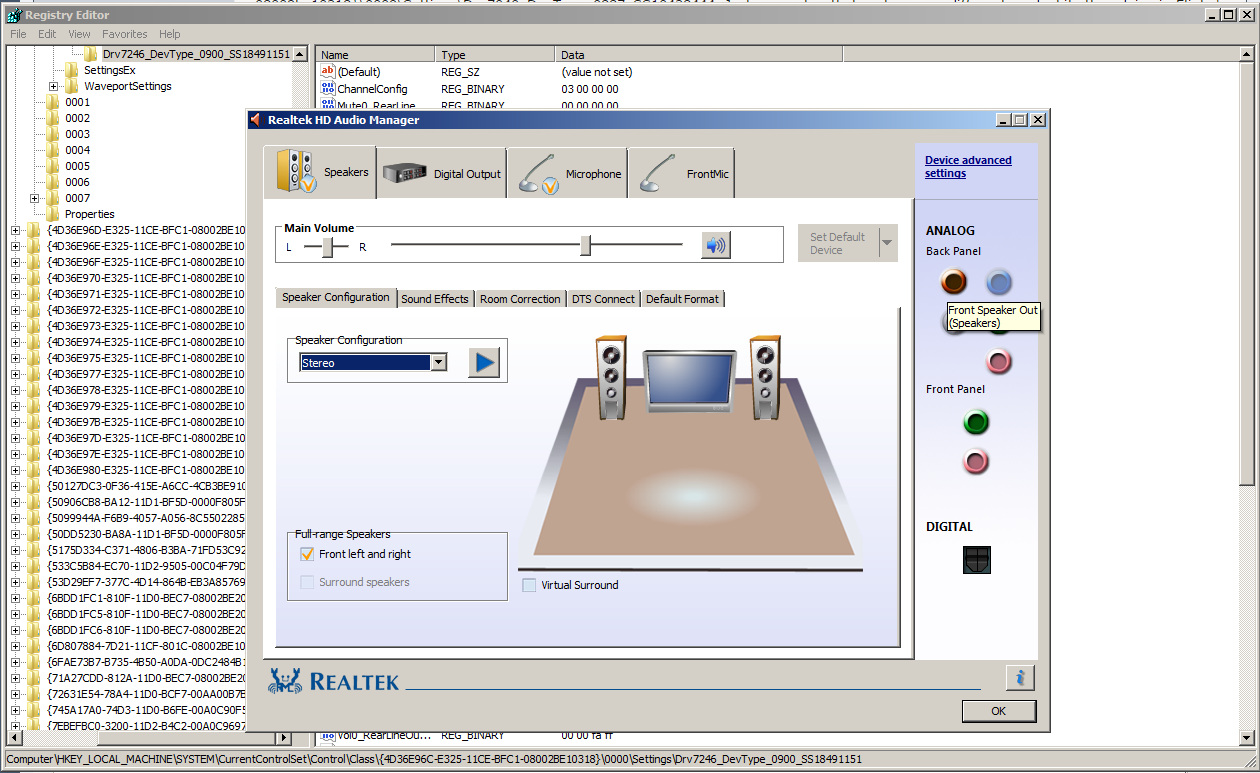Screen dimensions: 1260x773
Task: Select the Properties key in the registry tree
Action: point(89,214)
